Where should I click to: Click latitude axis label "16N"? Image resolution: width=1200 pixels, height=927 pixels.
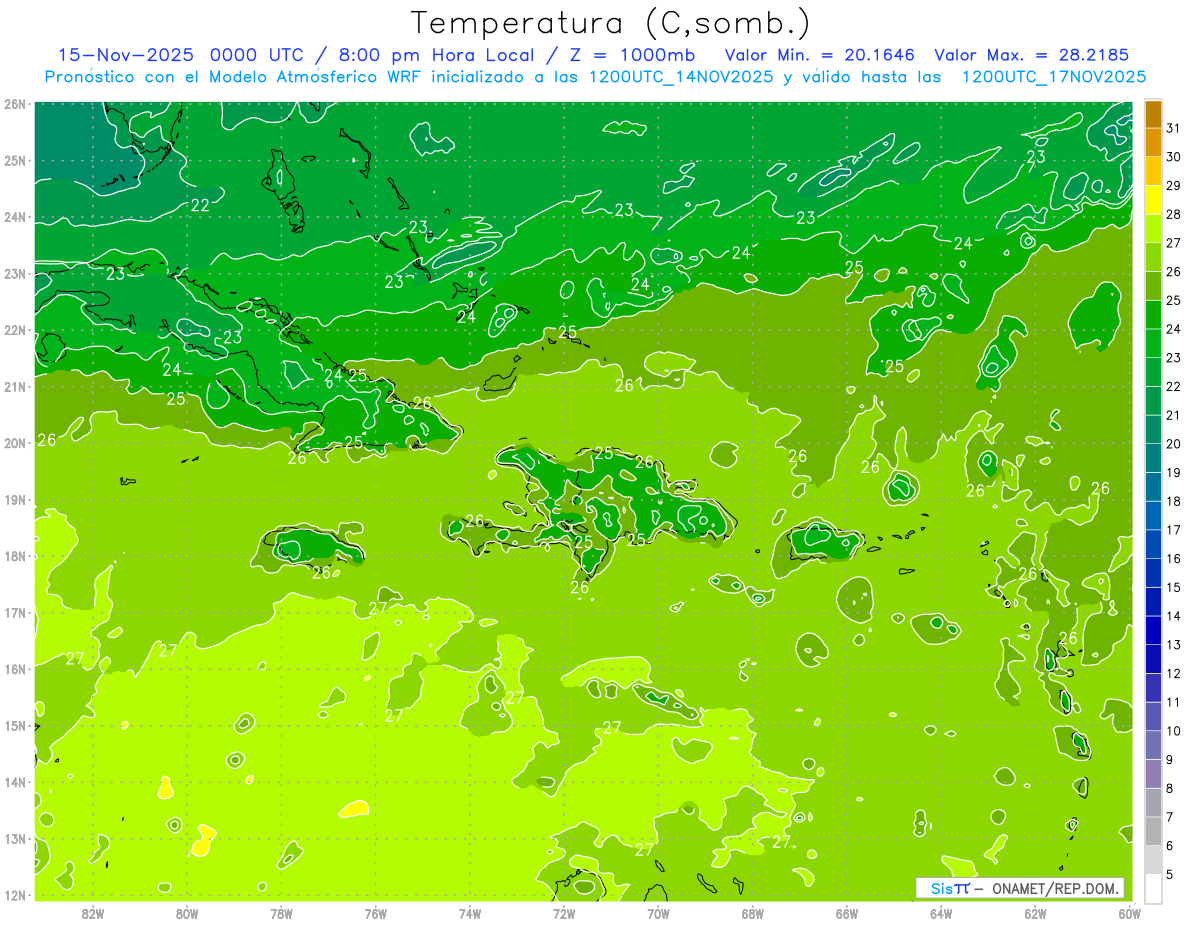(x=14, y=669)
